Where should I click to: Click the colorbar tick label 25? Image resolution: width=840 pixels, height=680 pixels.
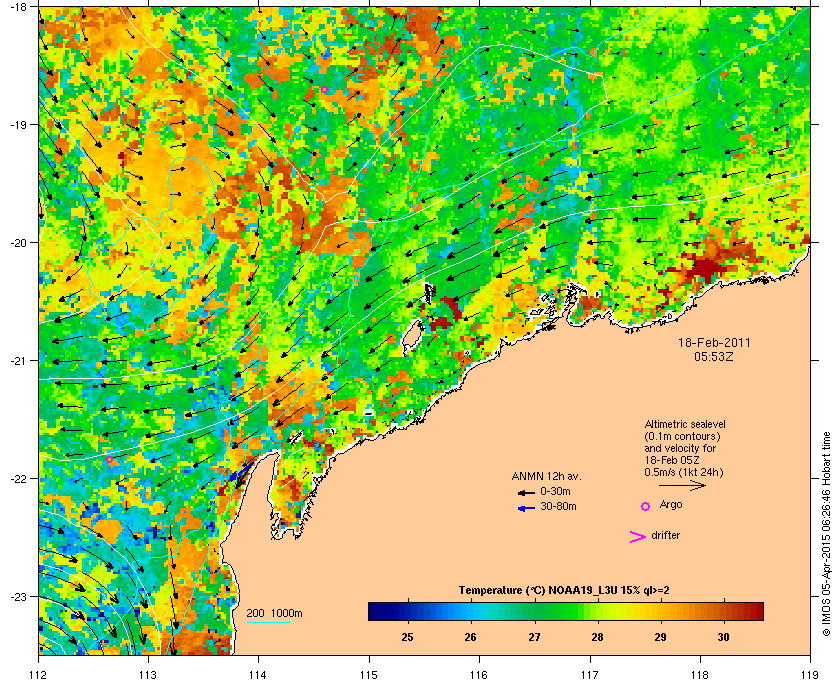(x=408, y=637)
